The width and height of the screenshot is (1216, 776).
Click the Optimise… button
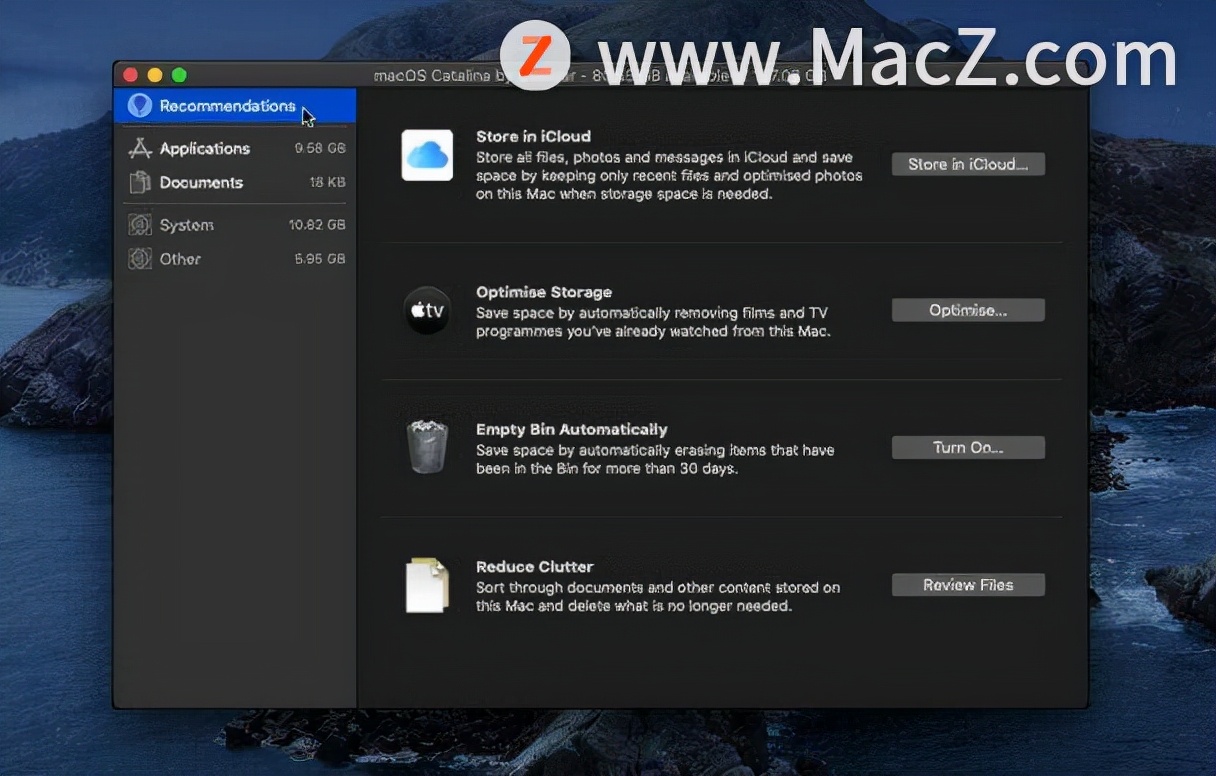(x=968, y=310)
